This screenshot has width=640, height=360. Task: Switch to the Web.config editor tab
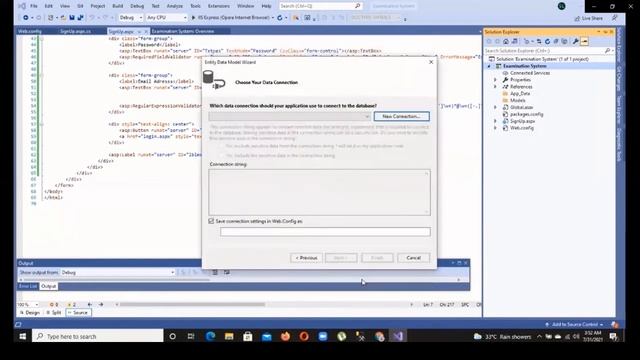30,31
